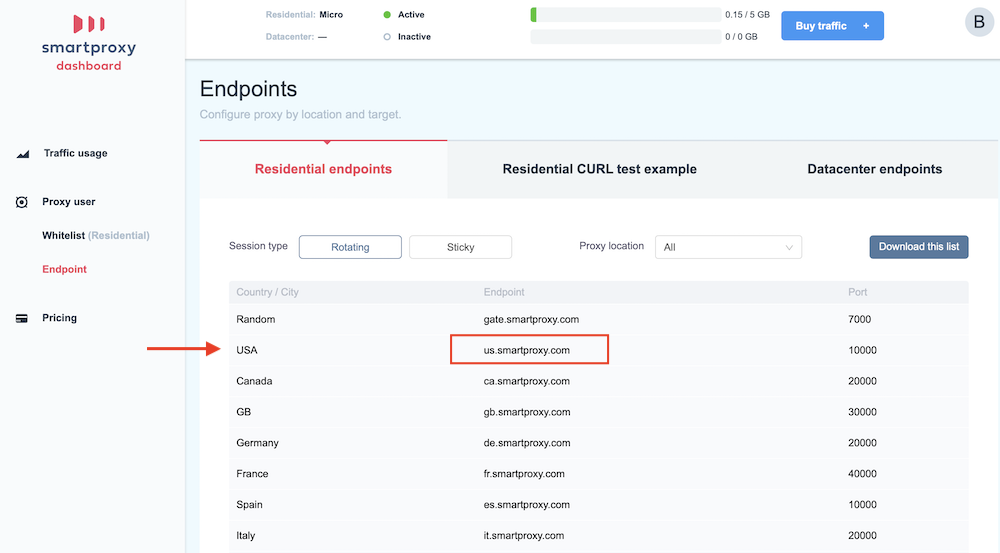Switch to Residential CURL test example tab

tap(599, 169)
